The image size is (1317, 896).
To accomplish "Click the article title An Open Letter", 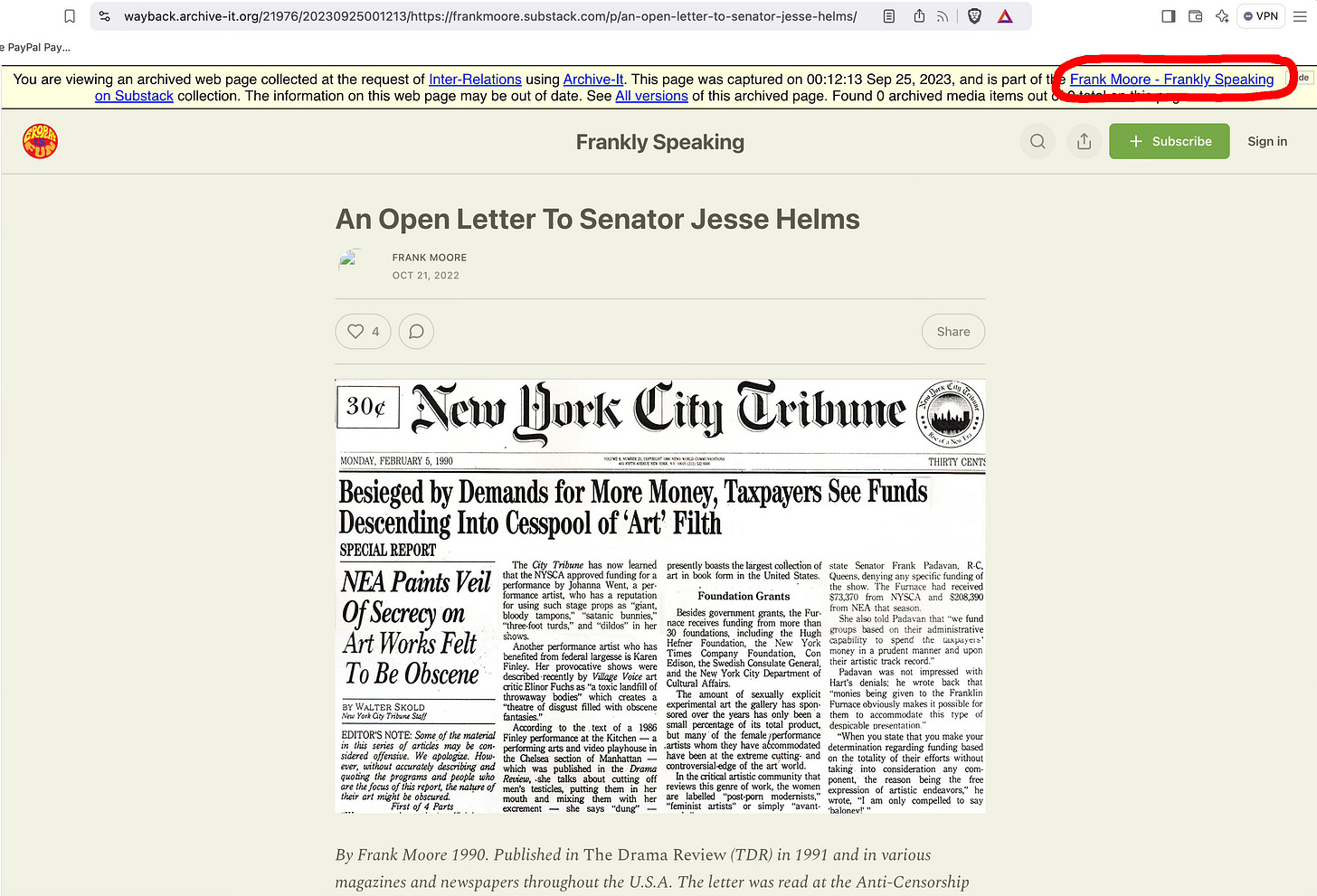I will tap(598, 220).
